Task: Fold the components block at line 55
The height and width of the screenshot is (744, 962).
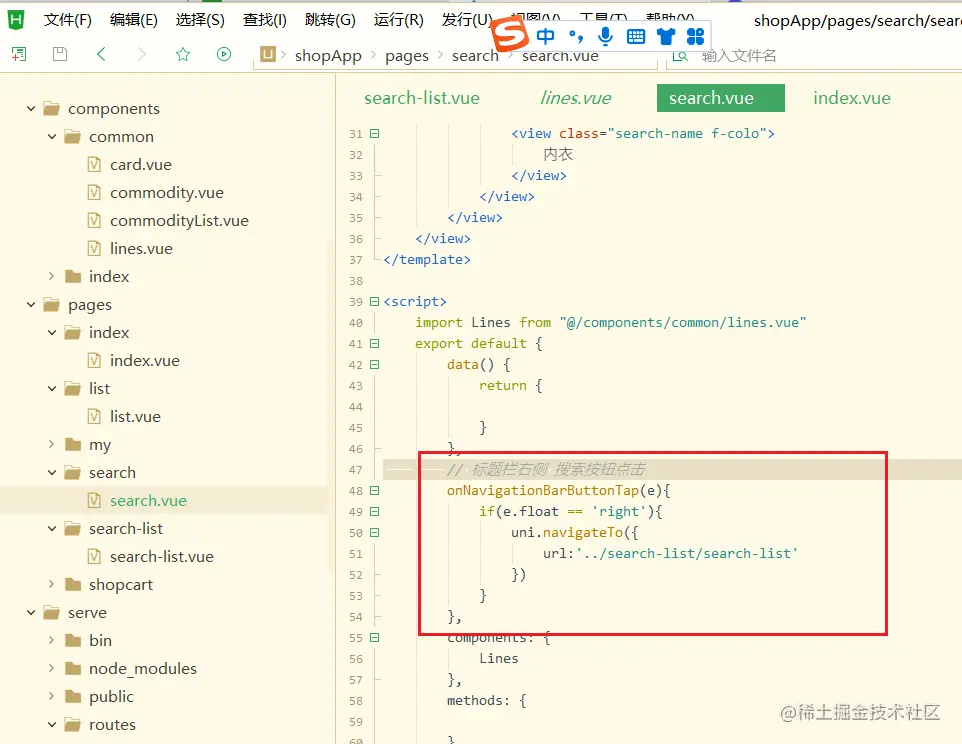Action: tap(375, 638)
